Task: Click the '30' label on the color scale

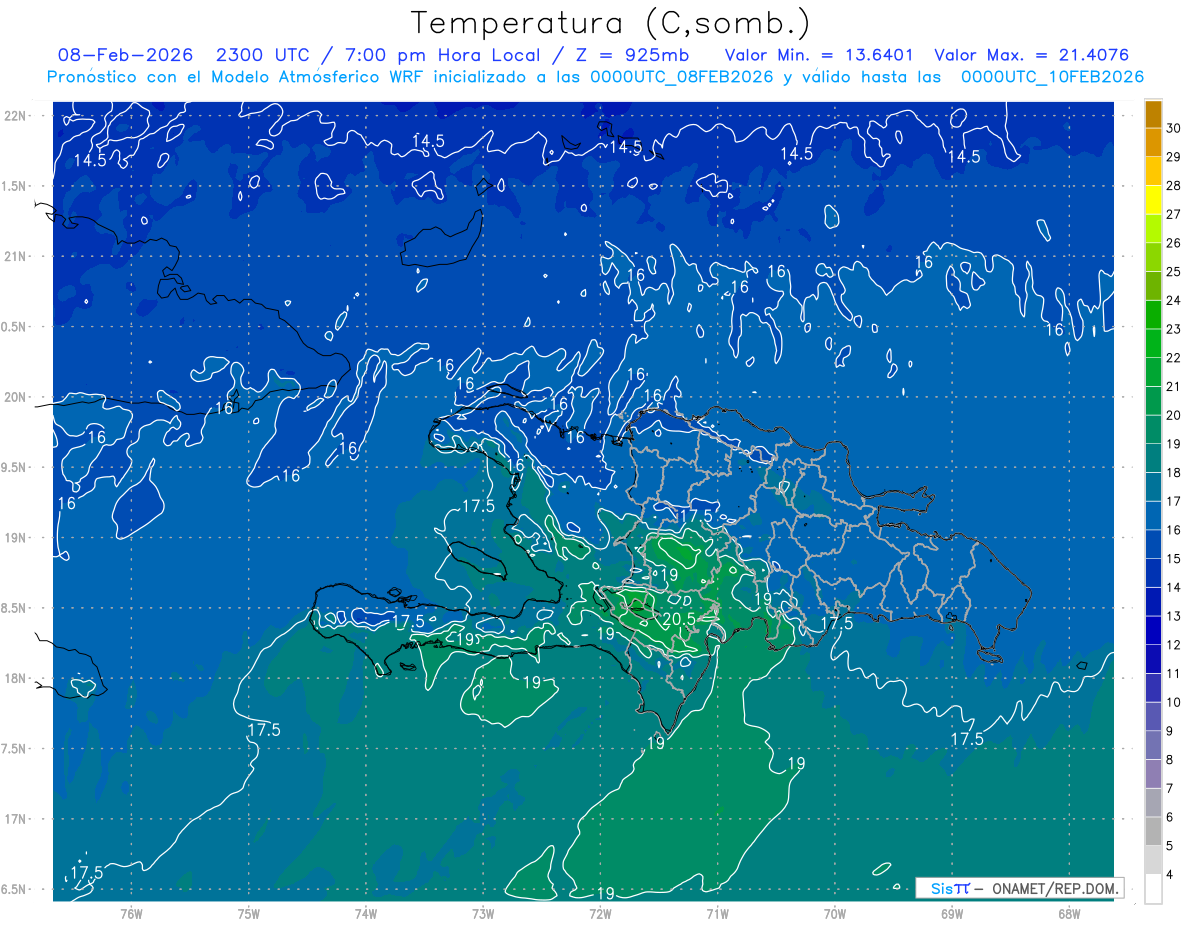Action: click(x=1173, y=128)
